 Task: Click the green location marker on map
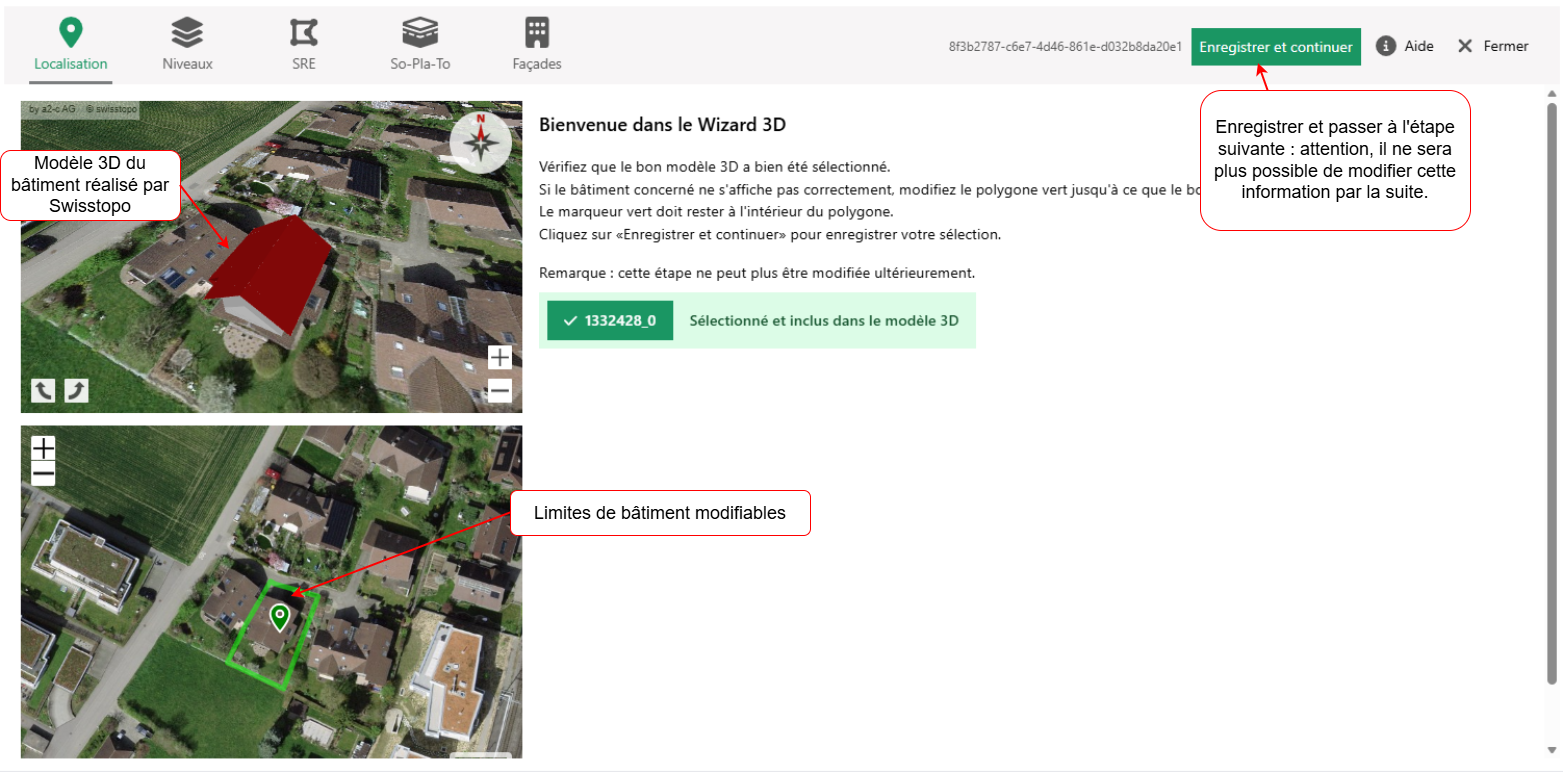coord(280,616)
